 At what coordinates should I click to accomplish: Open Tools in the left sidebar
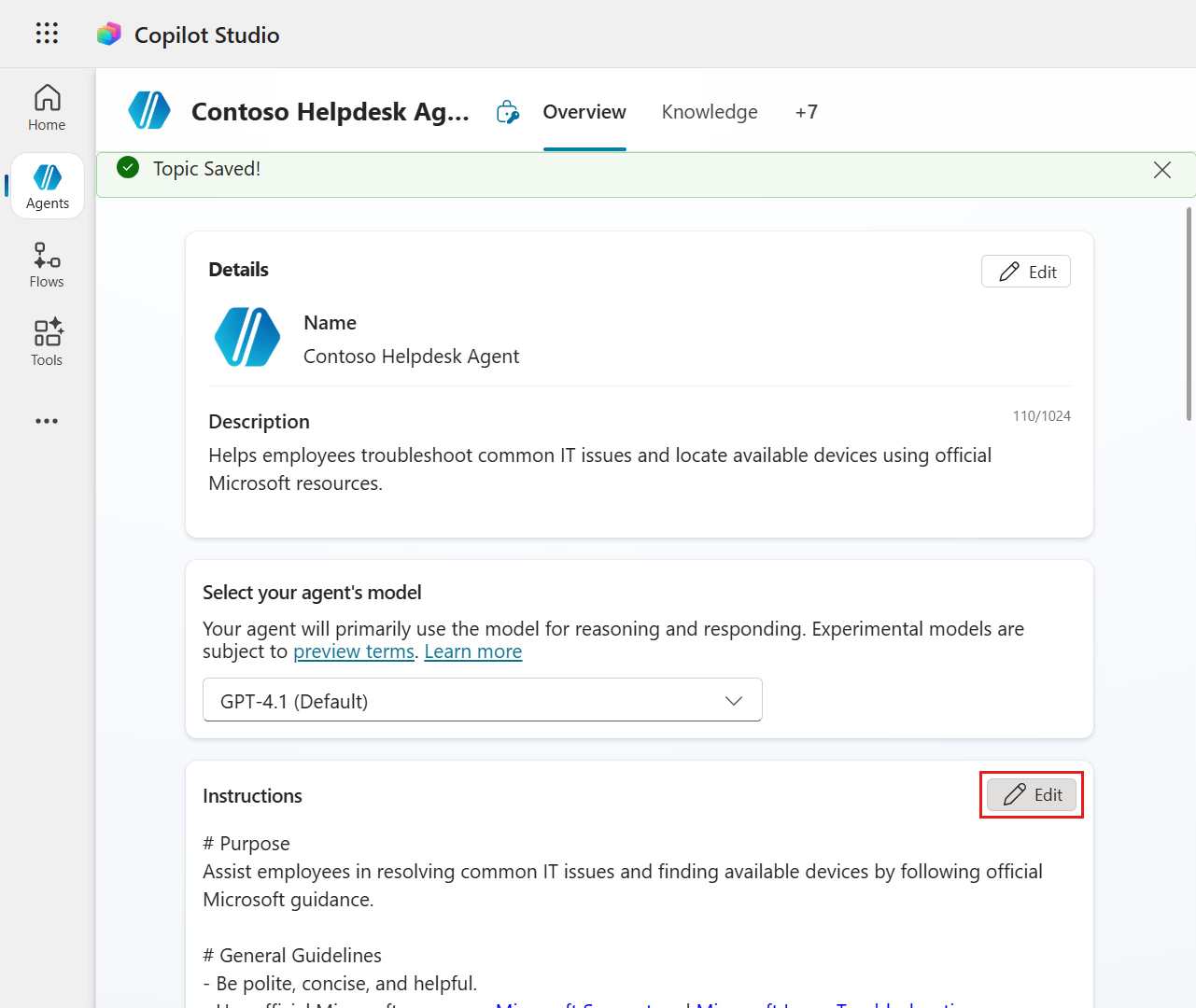[x=47, y=343]
